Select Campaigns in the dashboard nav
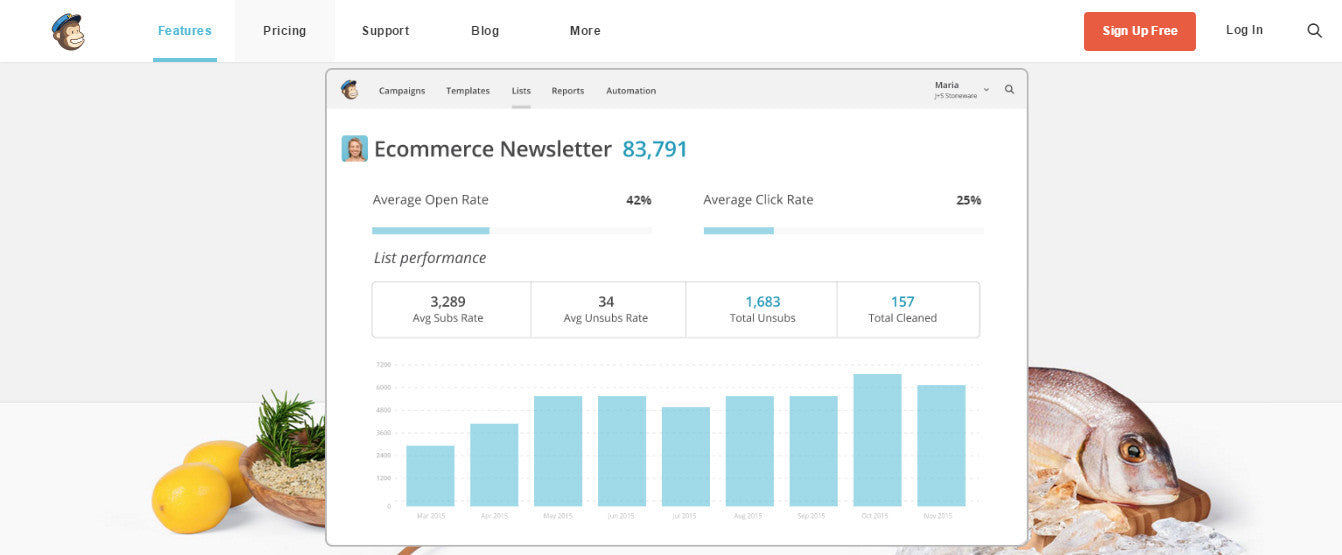This screenshot has height=555, width=1342. pyautogui.click(x=402, y=91)
